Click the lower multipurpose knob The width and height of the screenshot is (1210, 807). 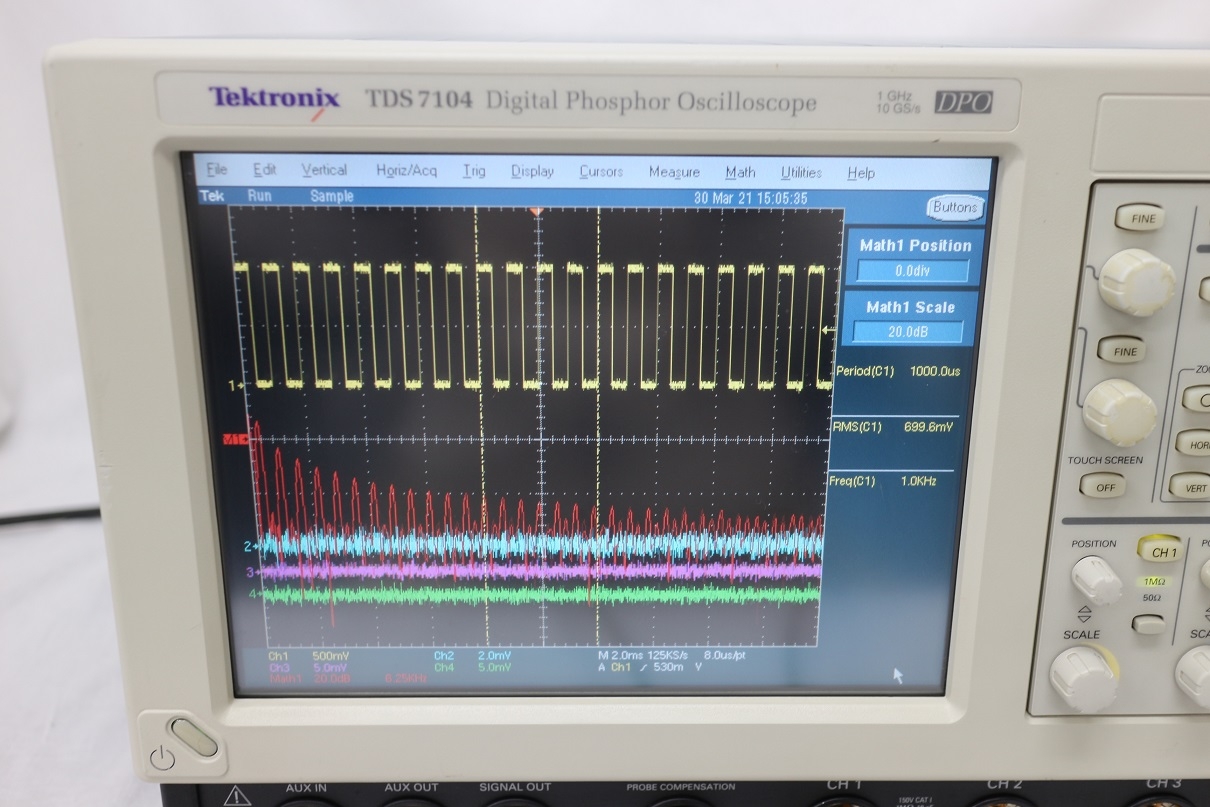coord(1119,412)
